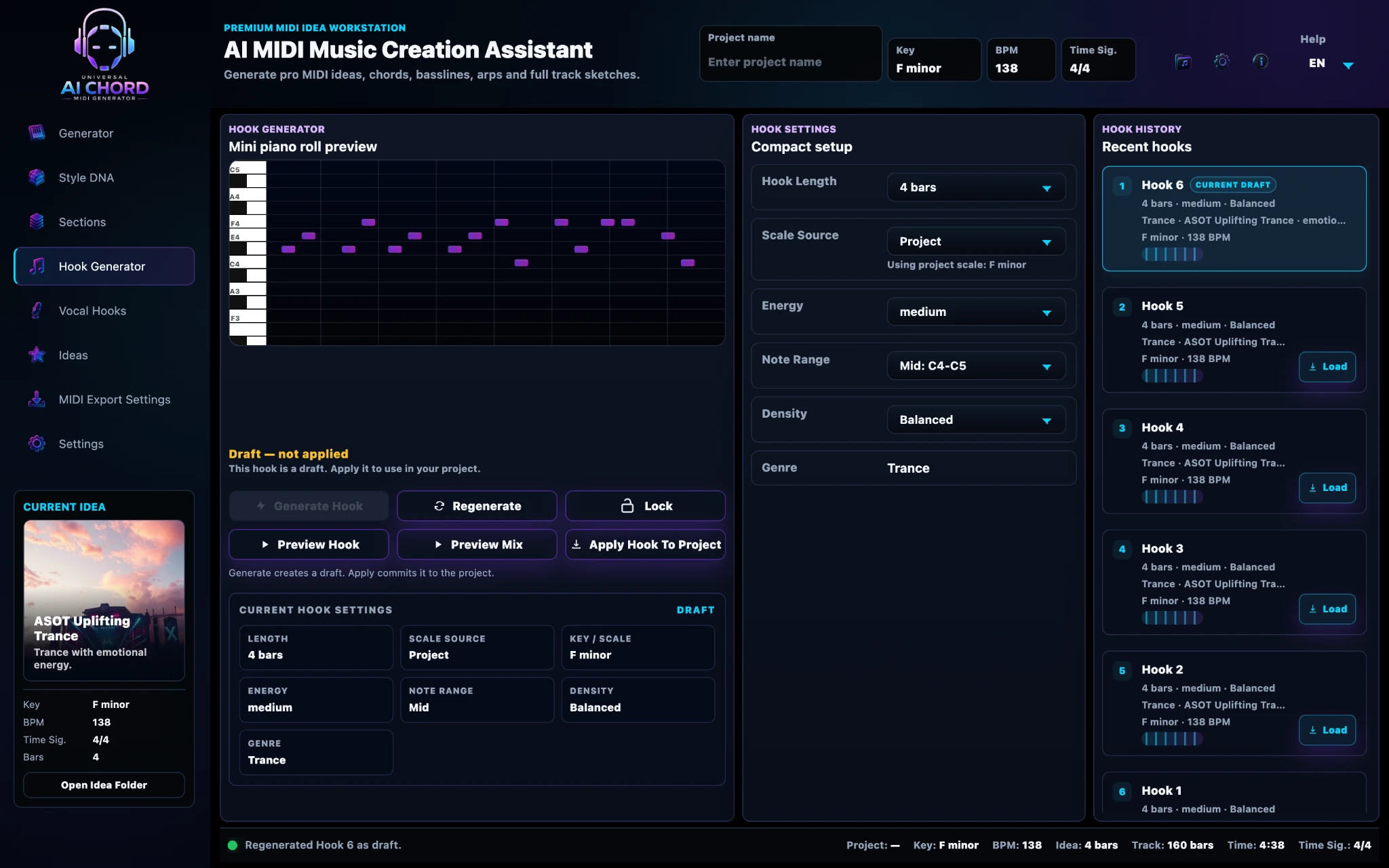Open the Vocal Hooks page
Screen dimensions: 1389x868
click(x=104, y=311)
